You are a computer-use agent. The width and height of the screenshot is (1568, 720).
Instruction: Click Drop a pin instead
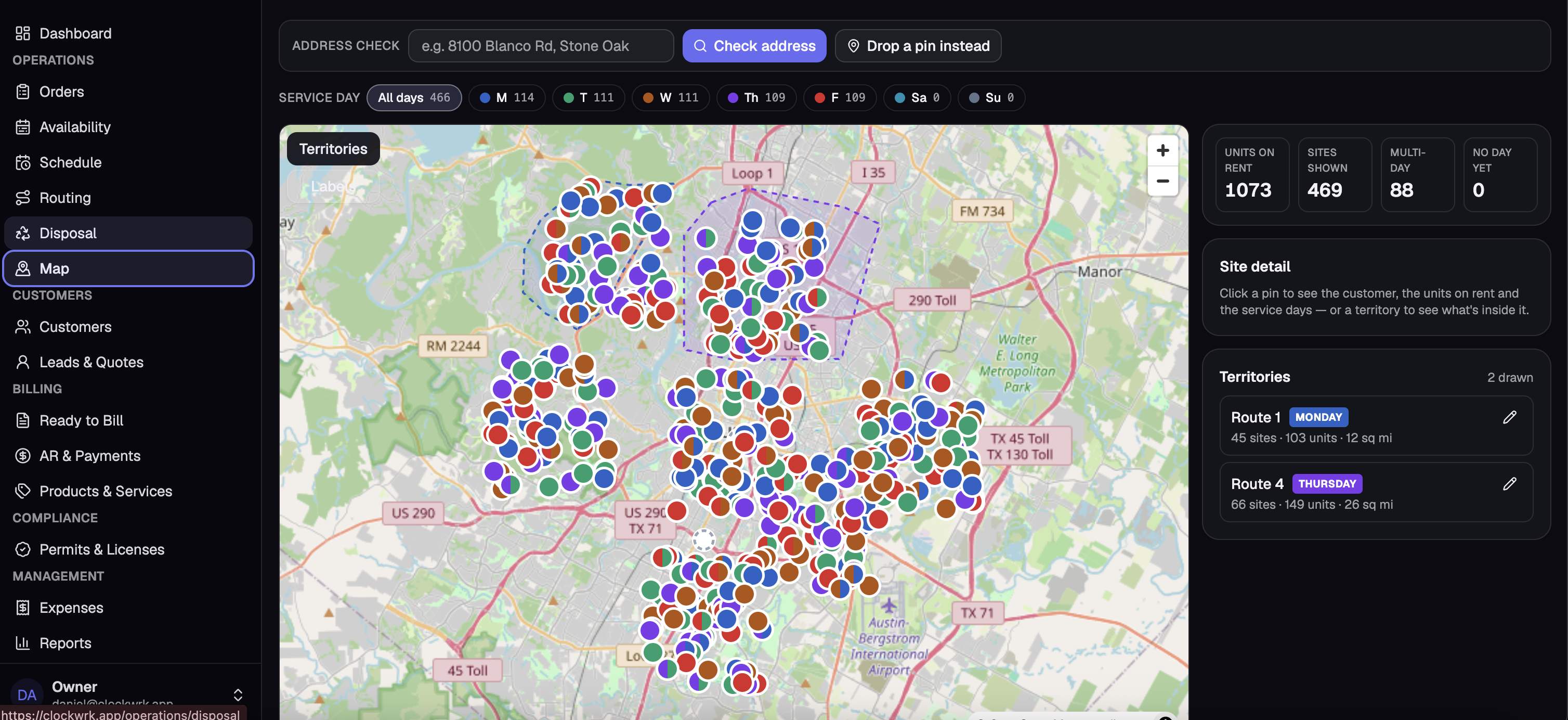pos(918,46)
